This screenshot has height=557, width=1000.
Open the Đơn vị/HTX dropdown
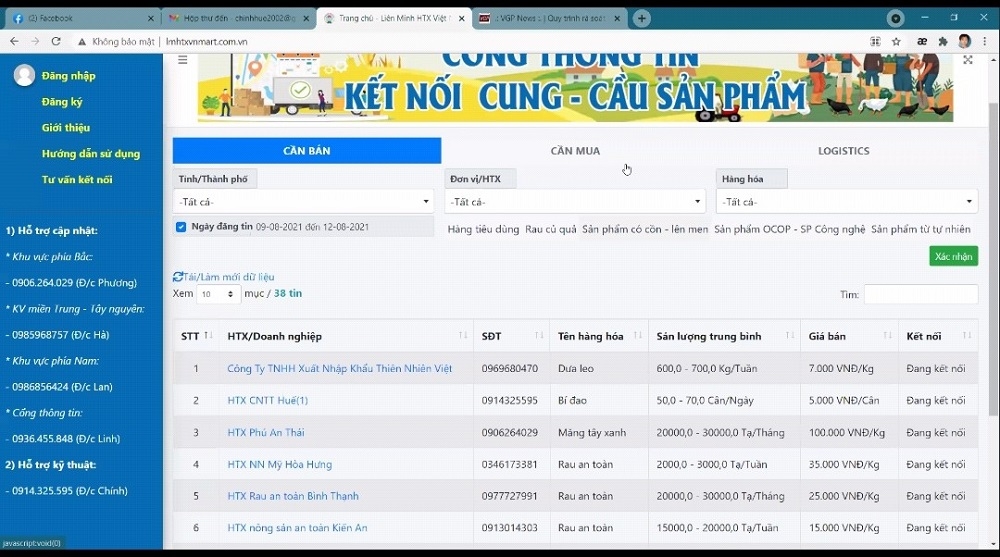575,202
